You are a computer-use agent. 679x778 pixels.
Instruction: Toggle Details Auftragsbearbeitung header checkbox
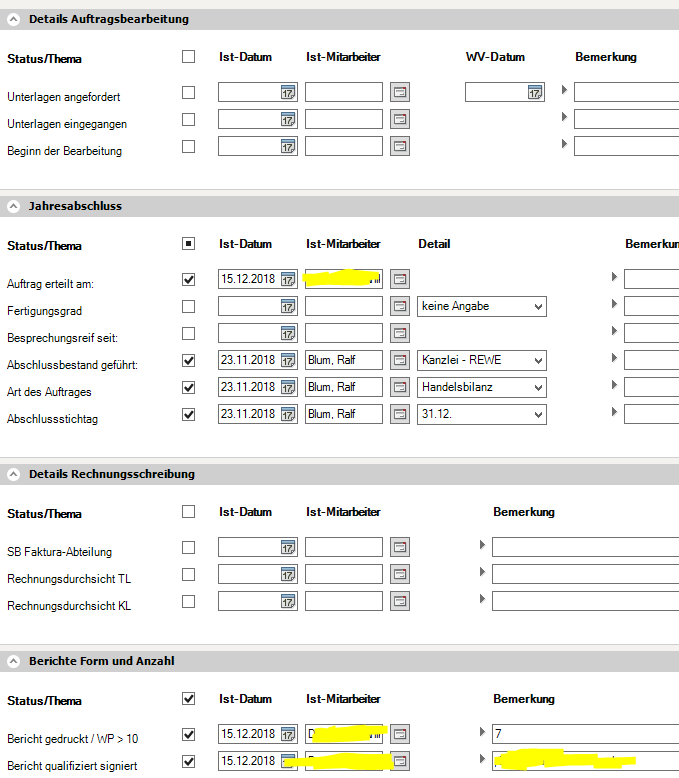point(189,57)
